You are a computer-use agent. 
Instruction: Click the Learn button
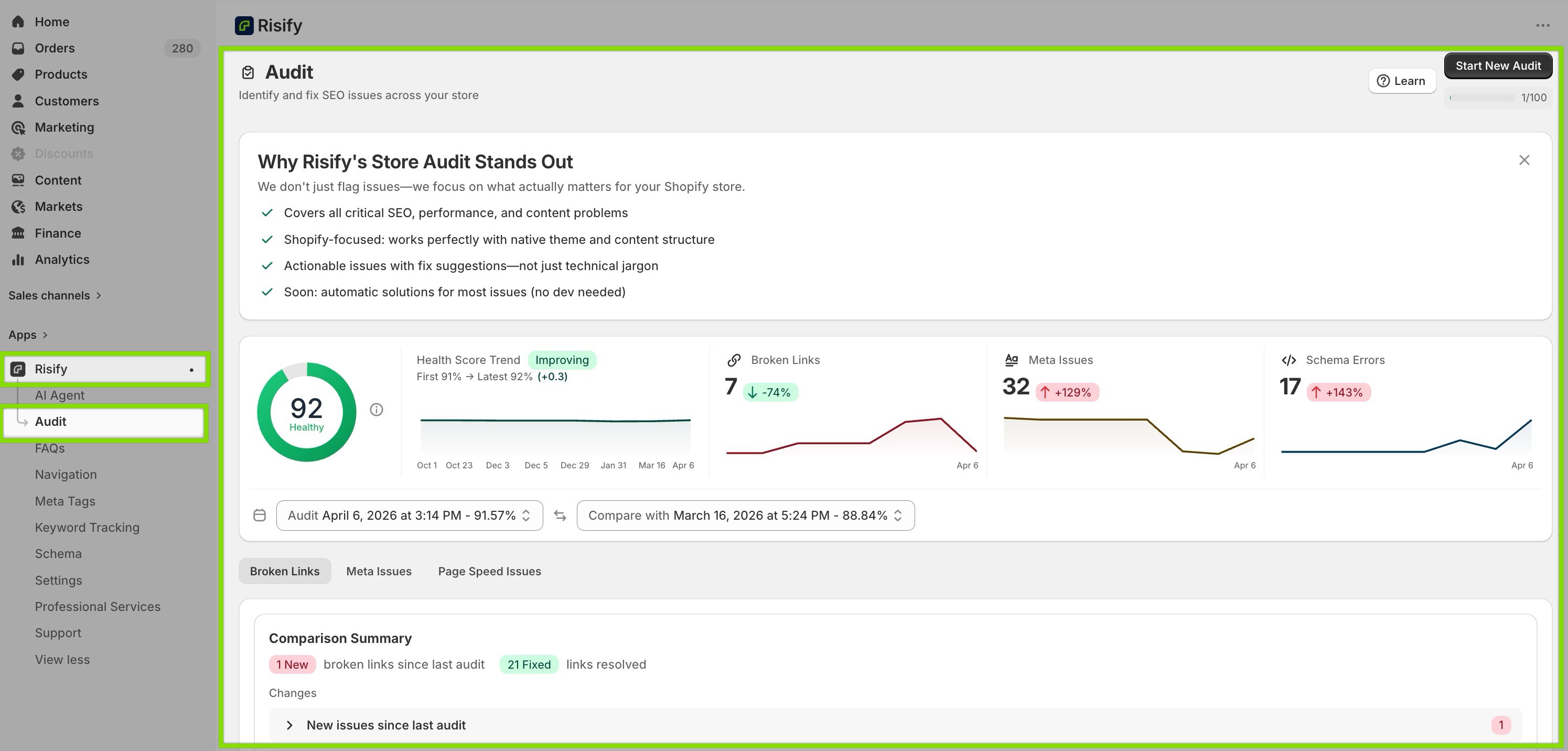tap(1401, 81)
